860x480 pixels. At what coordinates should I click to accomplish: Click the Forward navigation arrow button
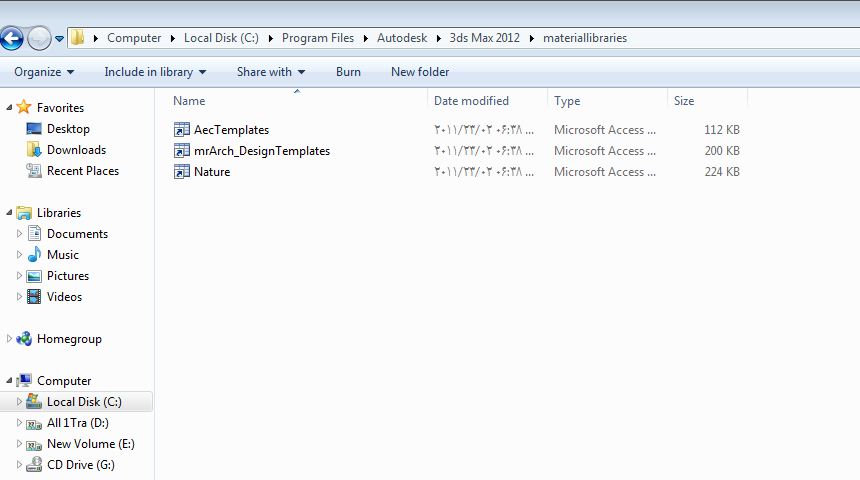pos(38,39)
